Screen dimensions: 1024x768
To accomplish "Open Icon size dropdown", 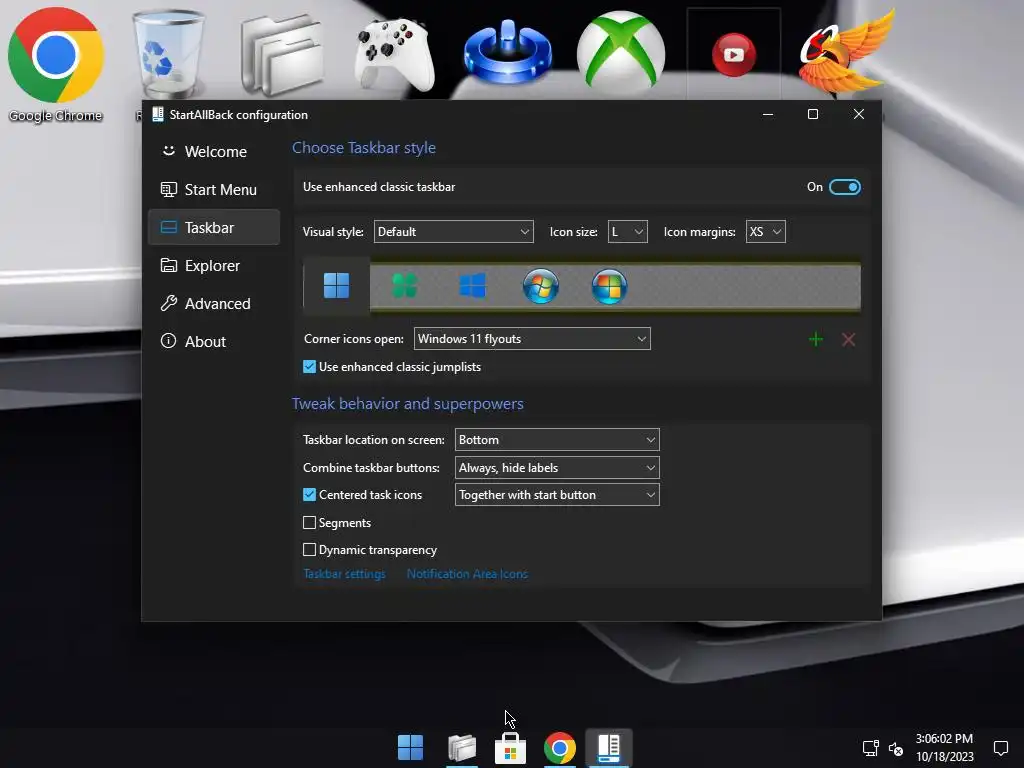I will coord(628,232).
